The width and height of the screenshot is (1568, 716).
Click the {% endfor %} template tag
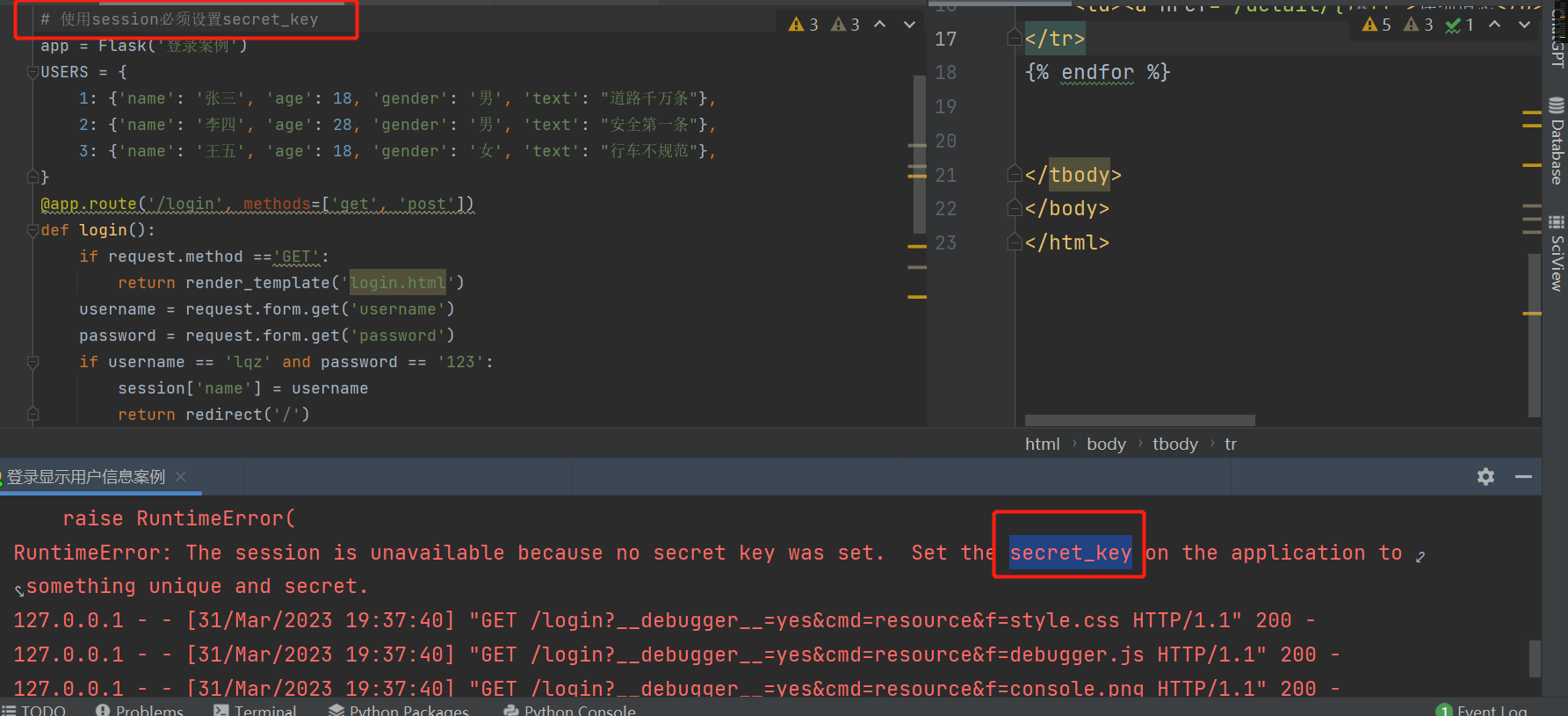click(x=1097, y=72)
